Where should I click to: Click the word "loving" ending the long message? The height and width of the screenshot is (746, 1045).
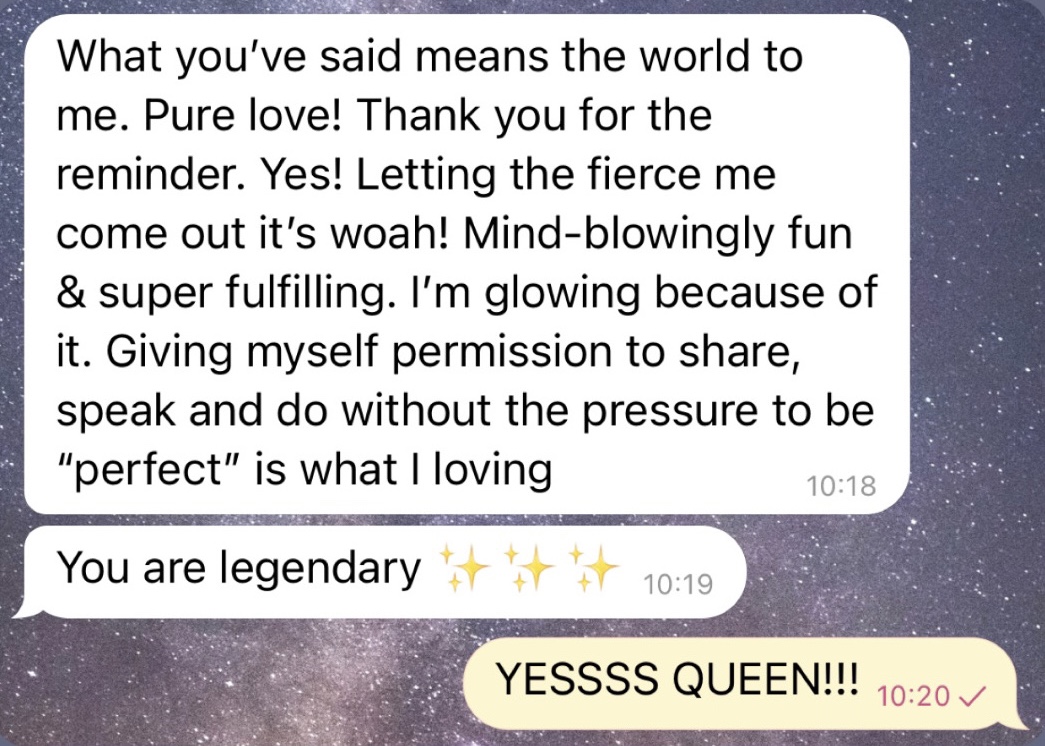tap(493, 470)
